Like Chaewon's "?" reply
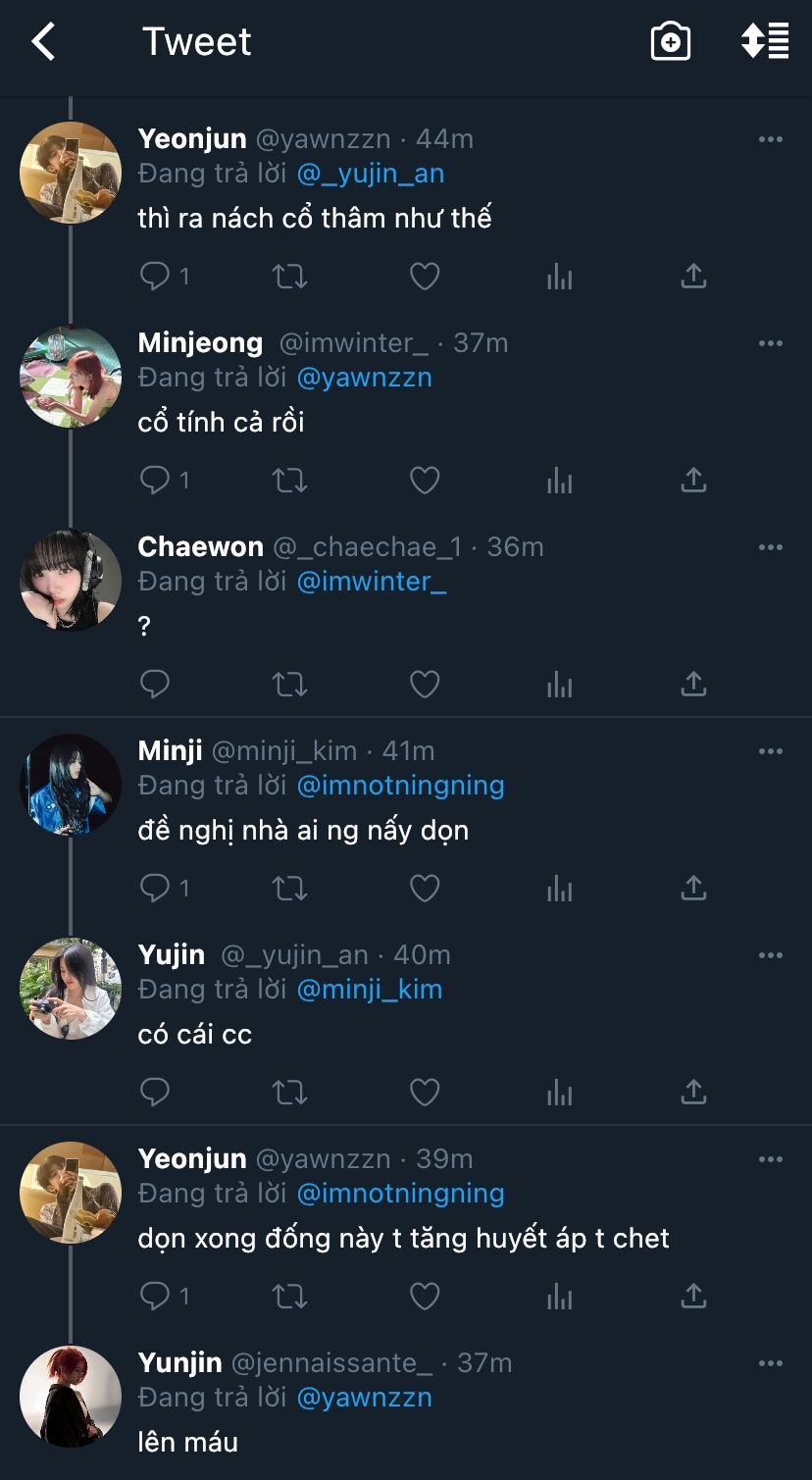 coord(424,684)
